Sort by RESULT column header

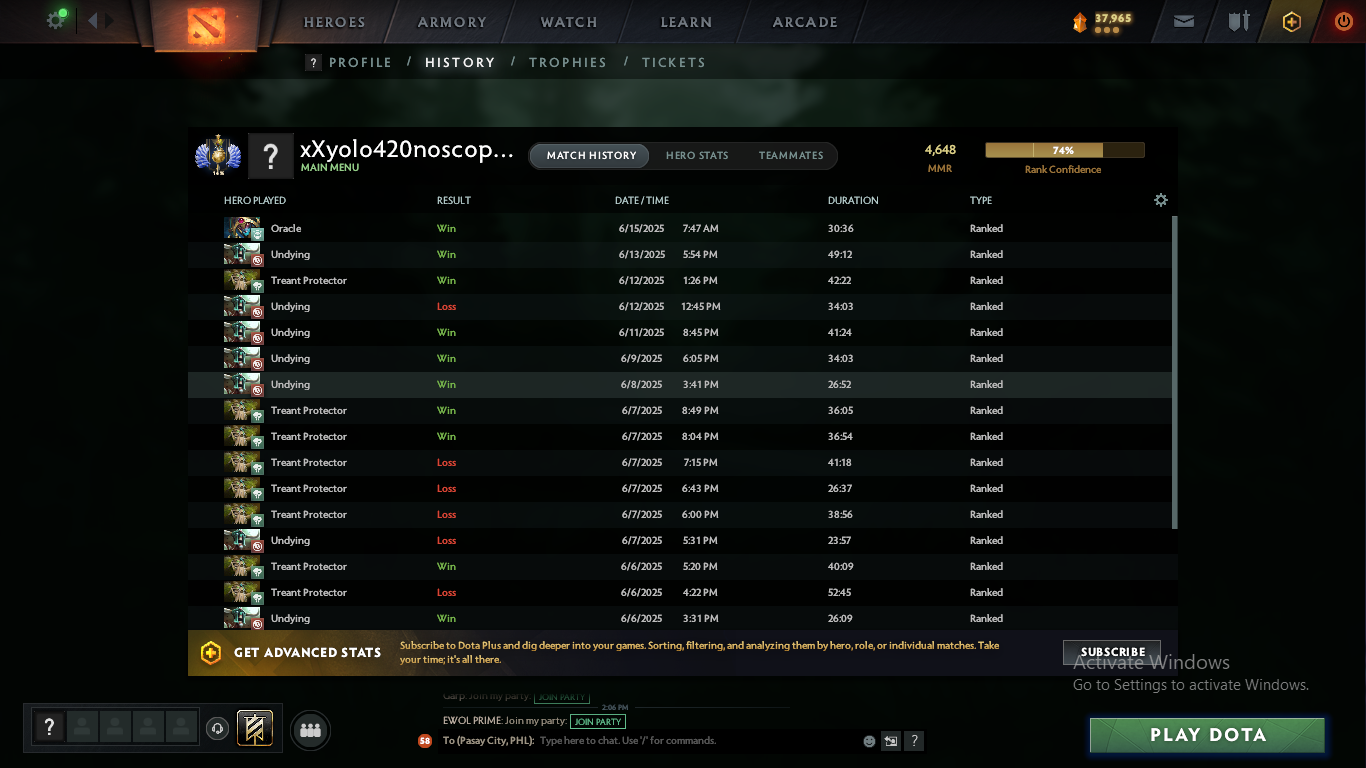[x=453, y=200]
